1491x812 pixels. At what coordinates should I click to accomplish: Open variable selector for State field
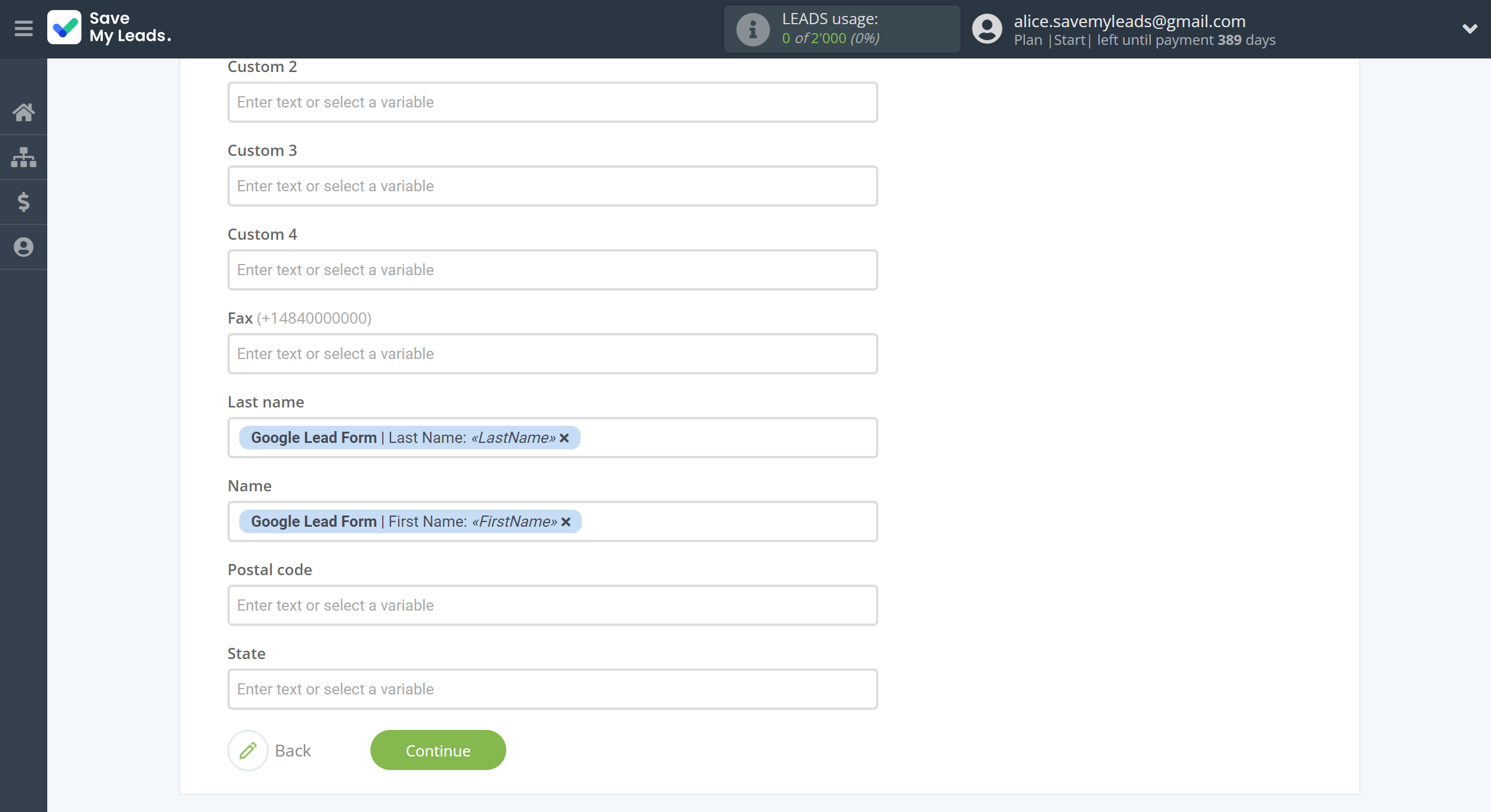[553, 689]
